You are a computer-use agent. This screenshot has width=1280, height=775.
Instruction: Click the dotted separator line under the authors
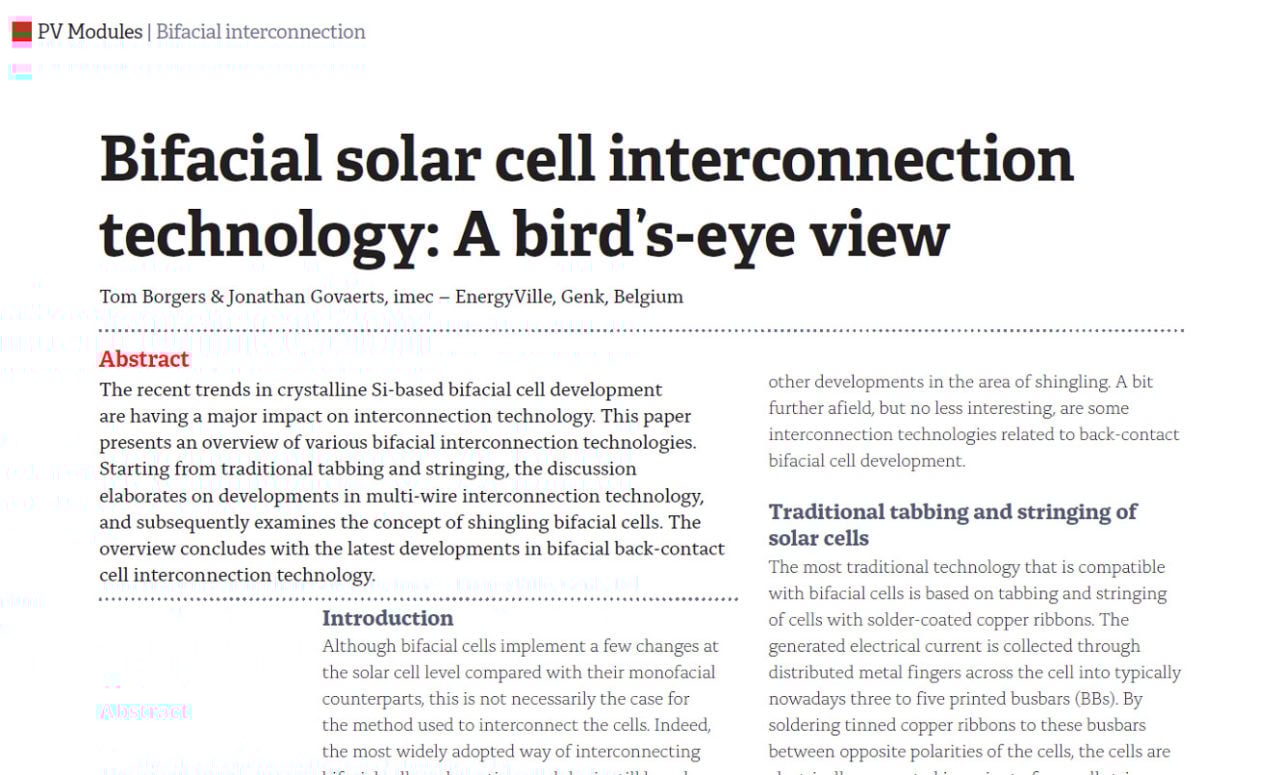(x=640, y=330)
